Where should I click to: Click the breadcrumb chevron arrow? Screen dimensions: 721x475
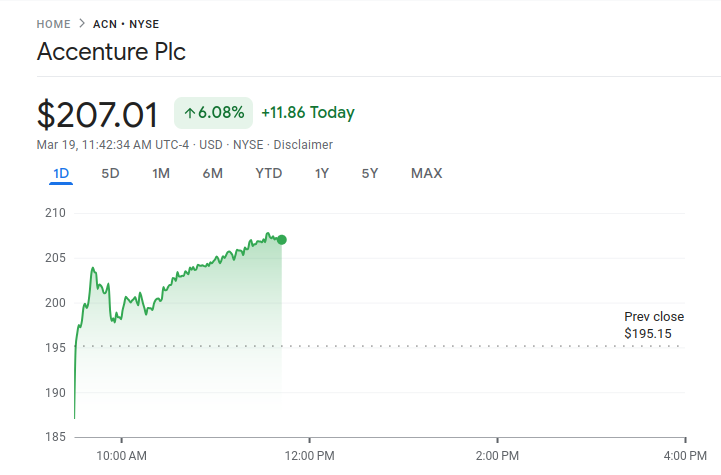pos(82,24)
